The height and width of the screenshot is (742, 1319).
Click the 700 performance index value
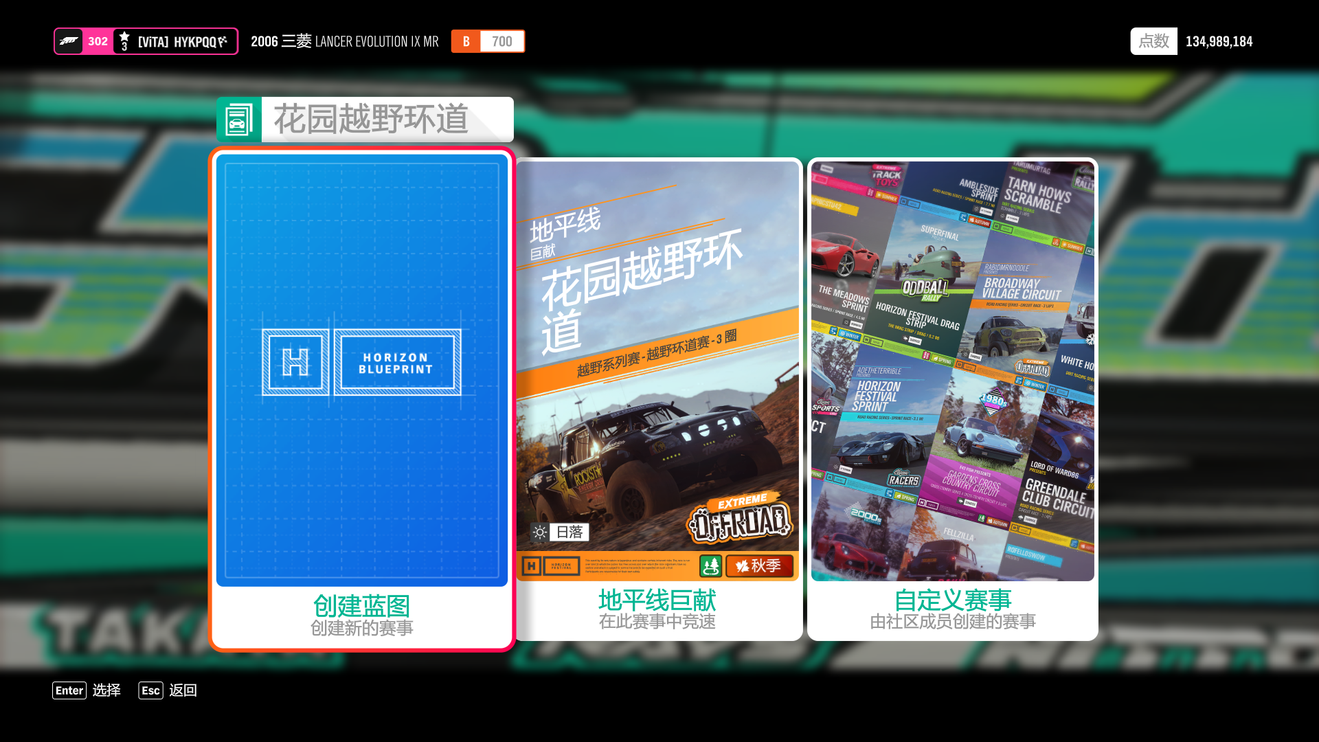pyautogui.click(x=502, y=41)
